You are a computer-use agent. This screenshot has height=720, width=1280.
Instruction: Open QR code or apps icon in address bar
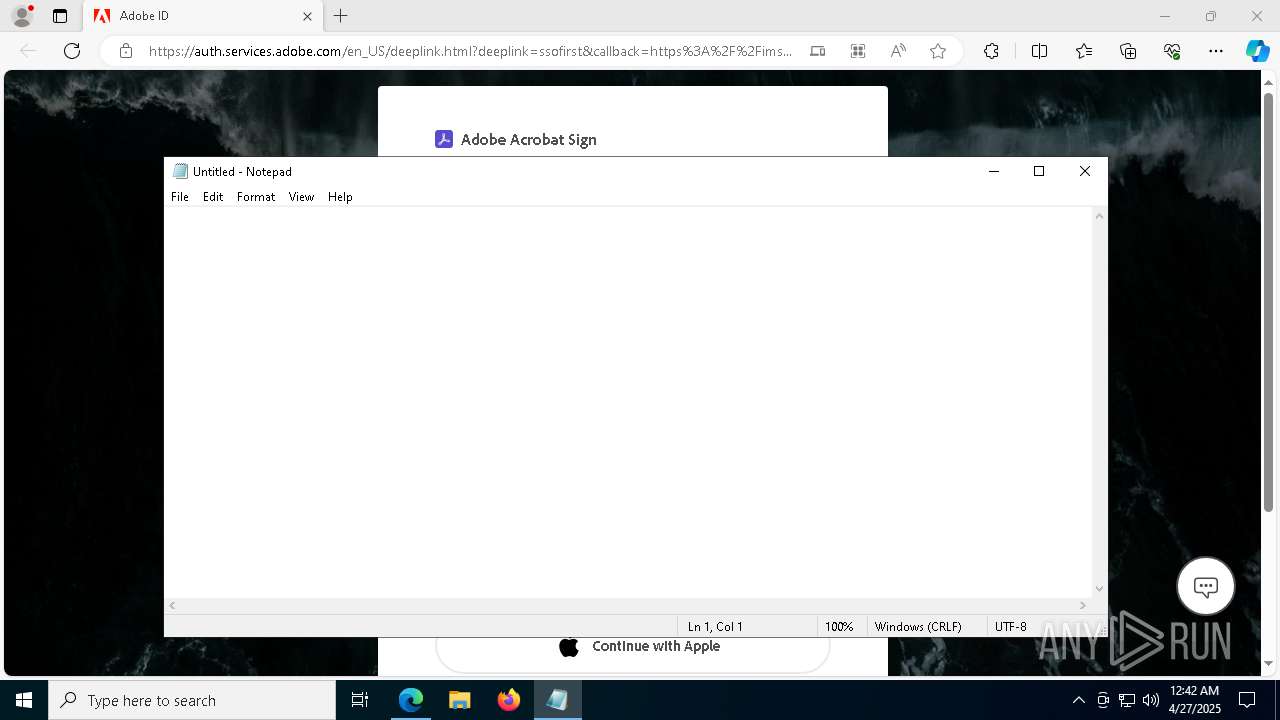click(x=858, y=51)
